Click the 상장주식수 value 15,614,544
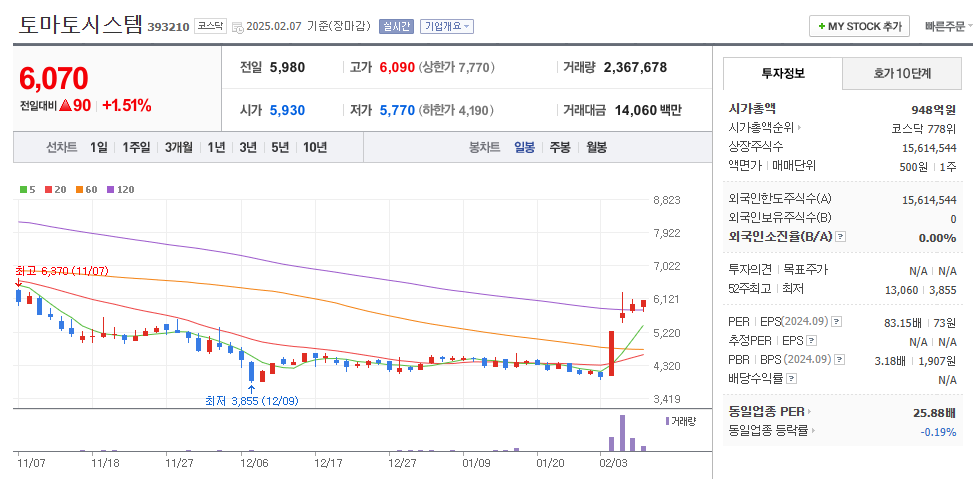 click(x=930, y=148)
